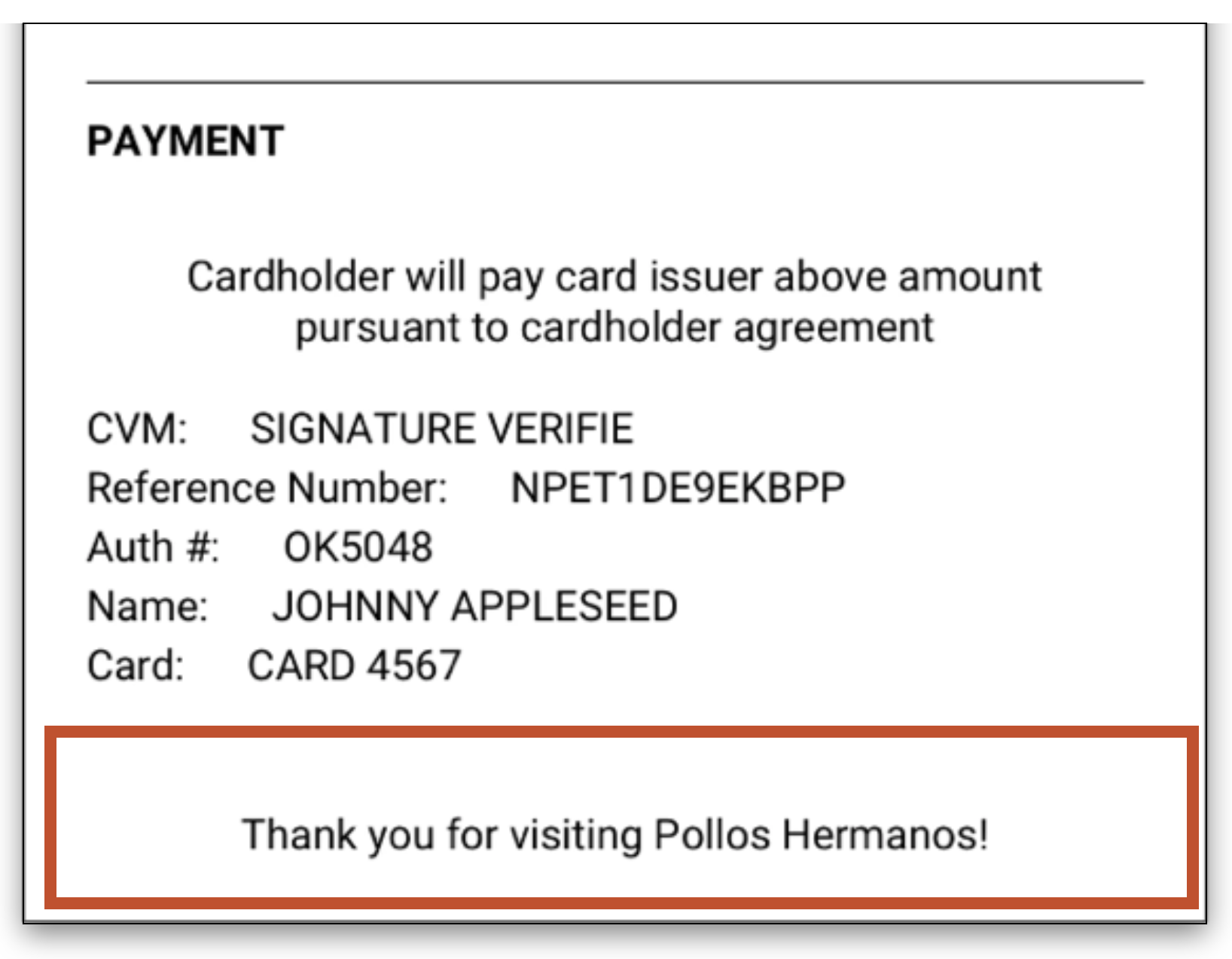Click the CVM label
The width and height of the screenshot is (1232, 959).
tap(137, 428)
